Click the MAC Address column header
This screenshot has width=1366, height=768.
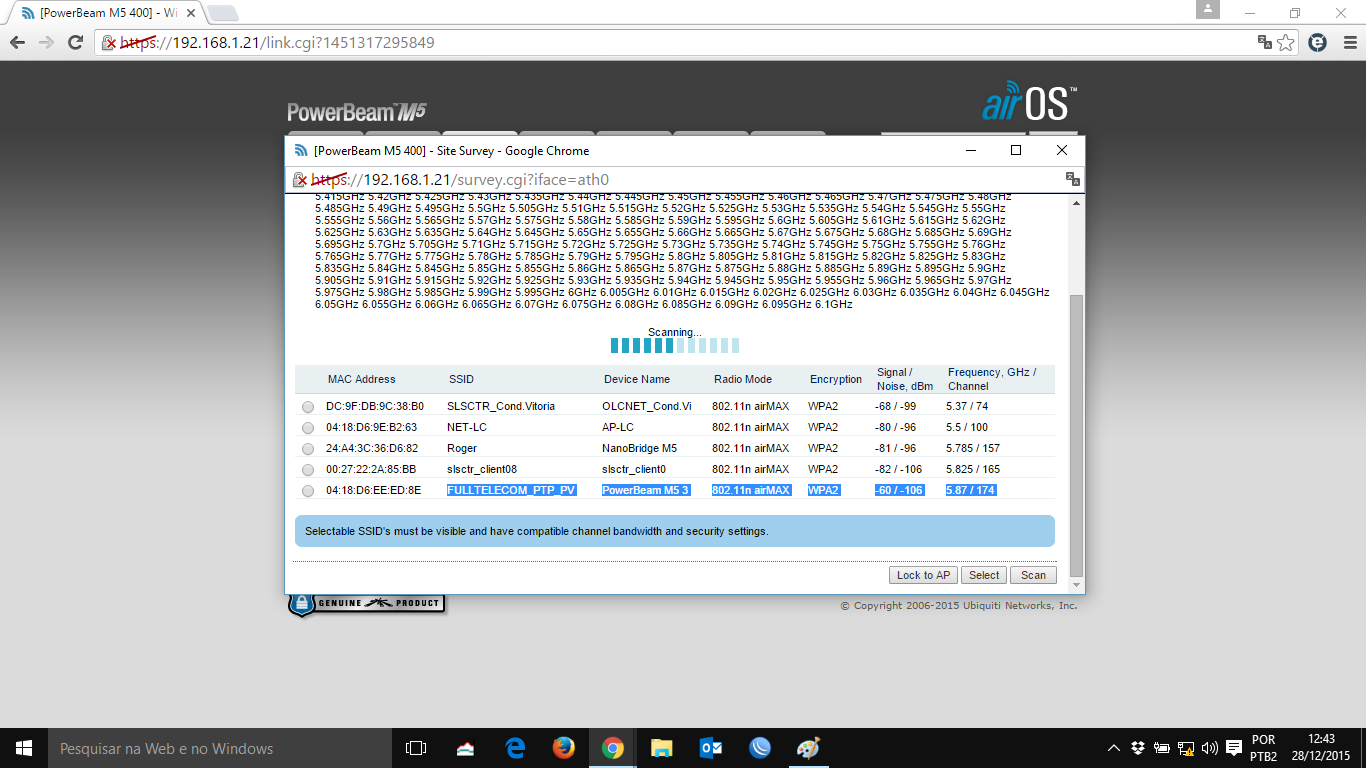click(x=362, y=379)
